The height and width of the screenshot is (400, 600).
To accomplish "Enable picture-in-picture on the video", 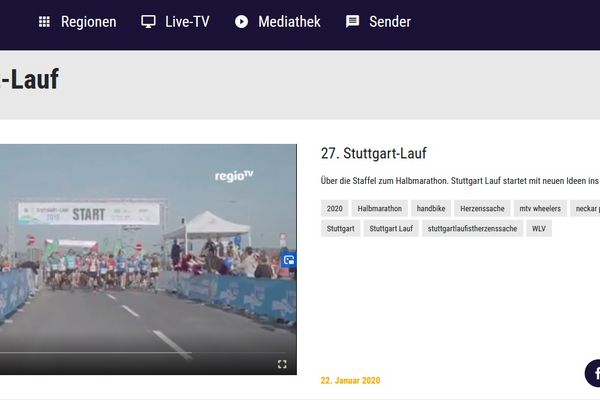I will pyautogui.click(x=289, y=260).
